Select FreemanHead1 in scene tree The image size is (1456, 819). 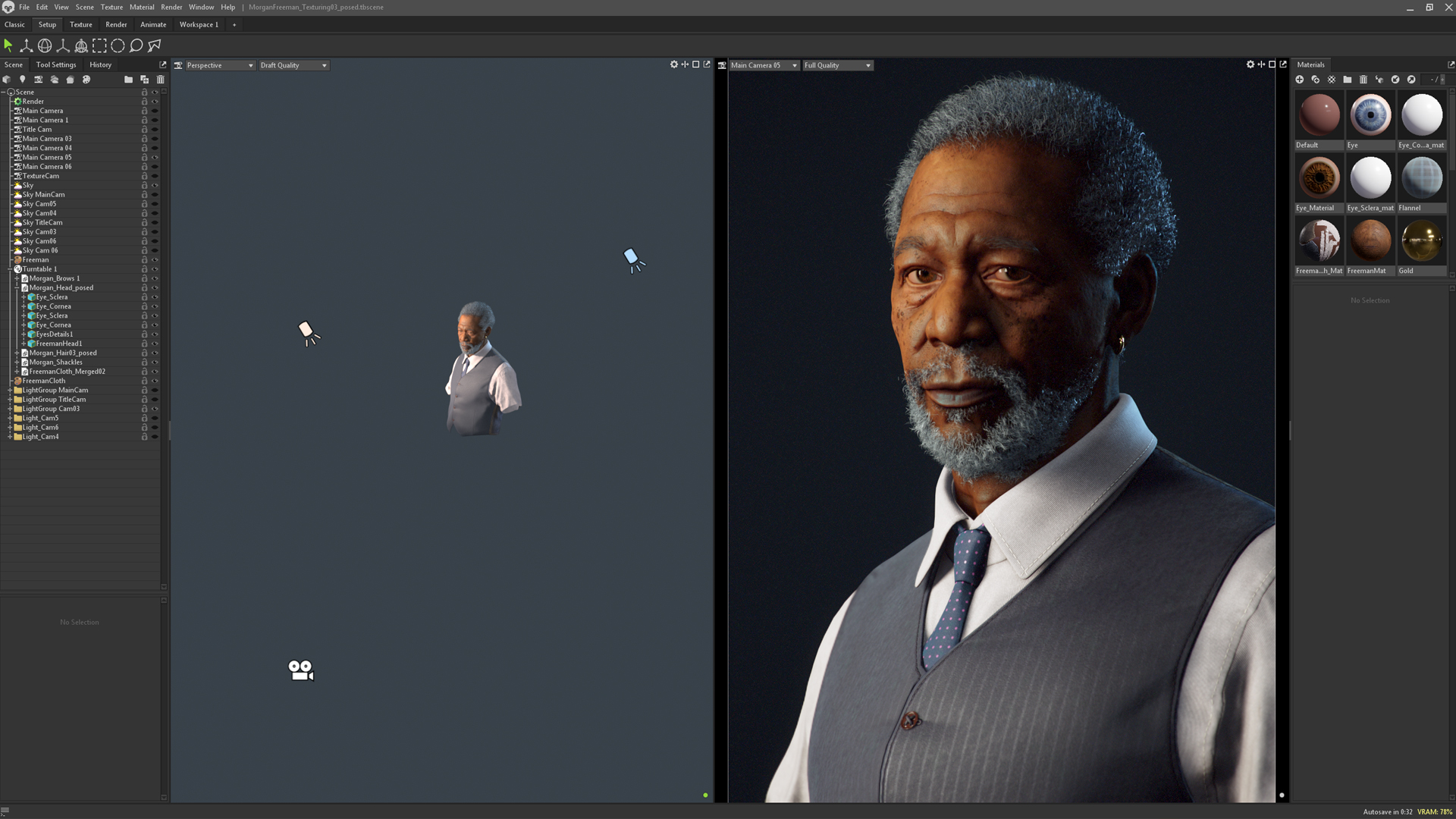(x=58, y=344)
